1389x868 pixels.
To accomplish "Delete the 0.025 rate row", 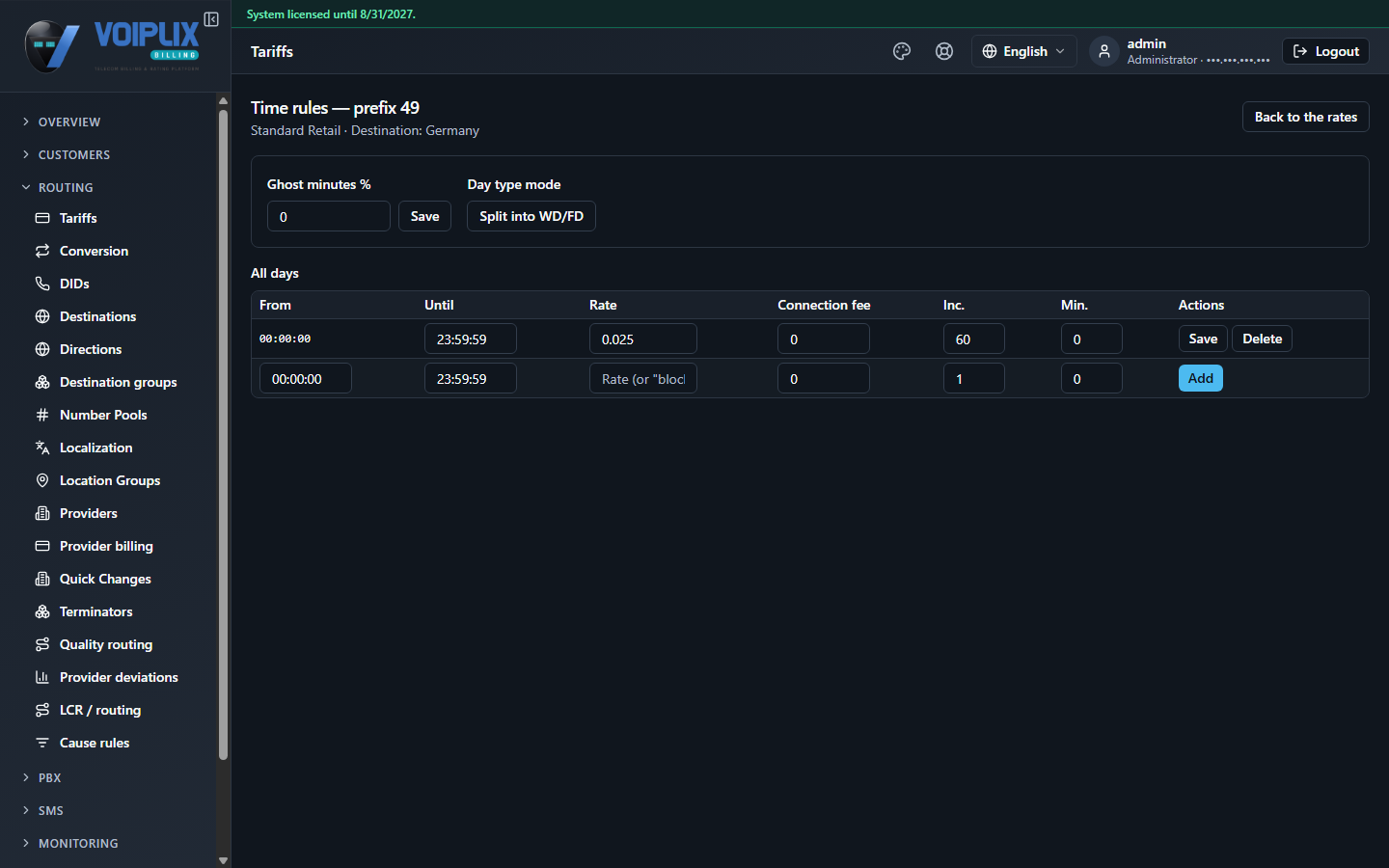I will 1262,339.
